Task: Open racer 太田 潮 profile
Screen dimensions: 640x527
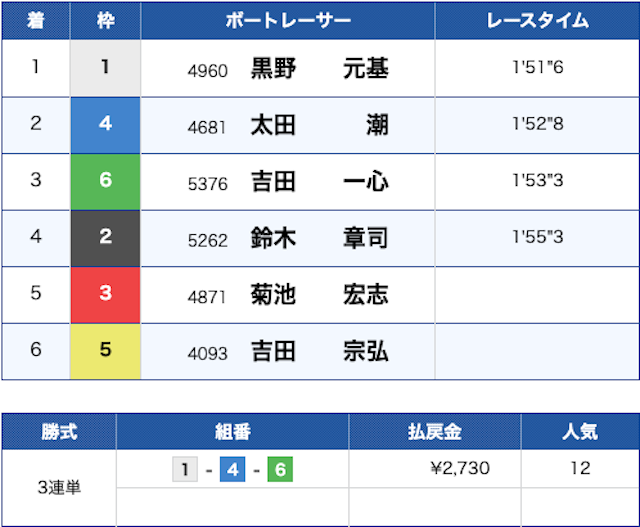Action: point(319,126)
